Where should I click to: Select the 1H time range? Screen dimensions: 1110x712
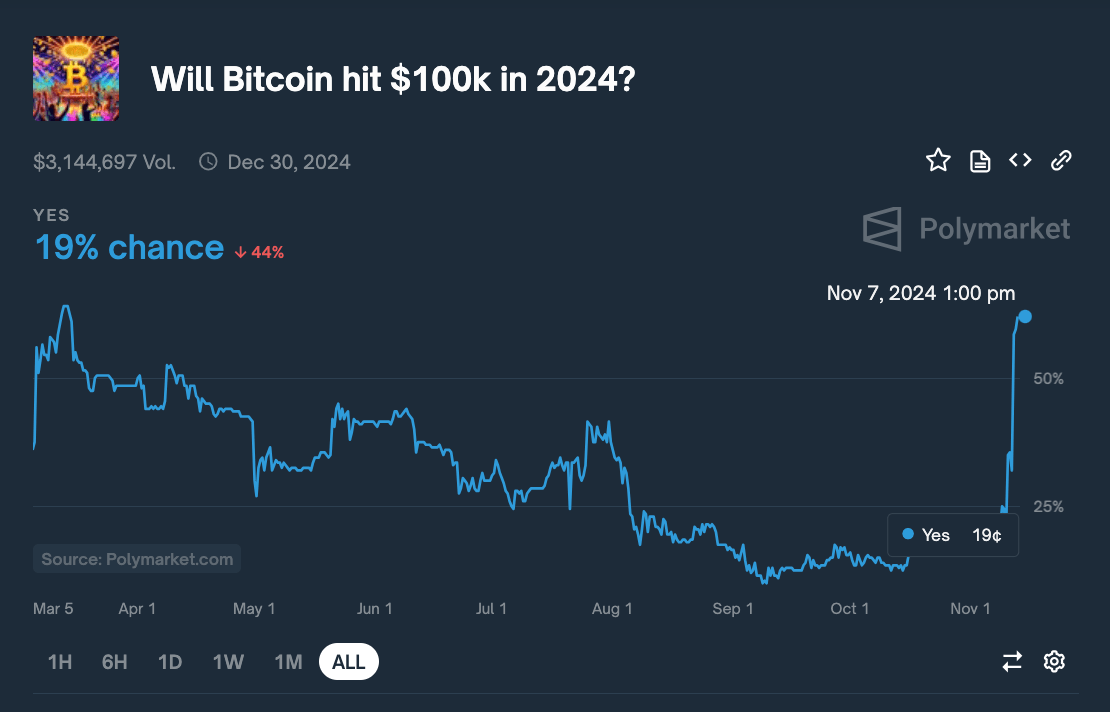(60, 662)
